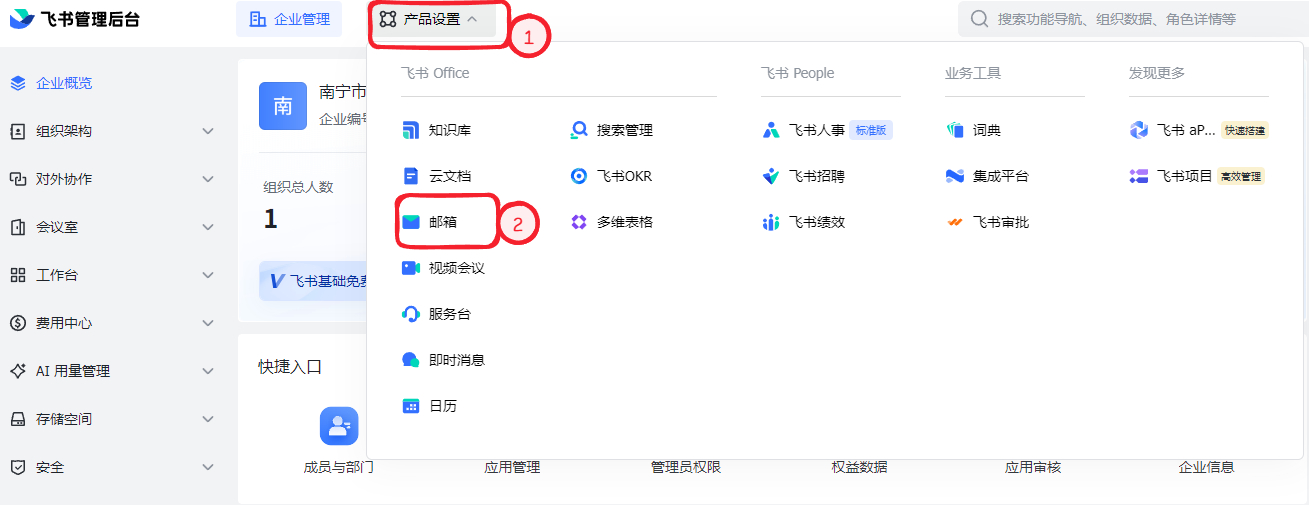Viewport: 1309px width, 505px height.
Task: Click the 即时消息 chat icon
Action: (x=410, y=360)
